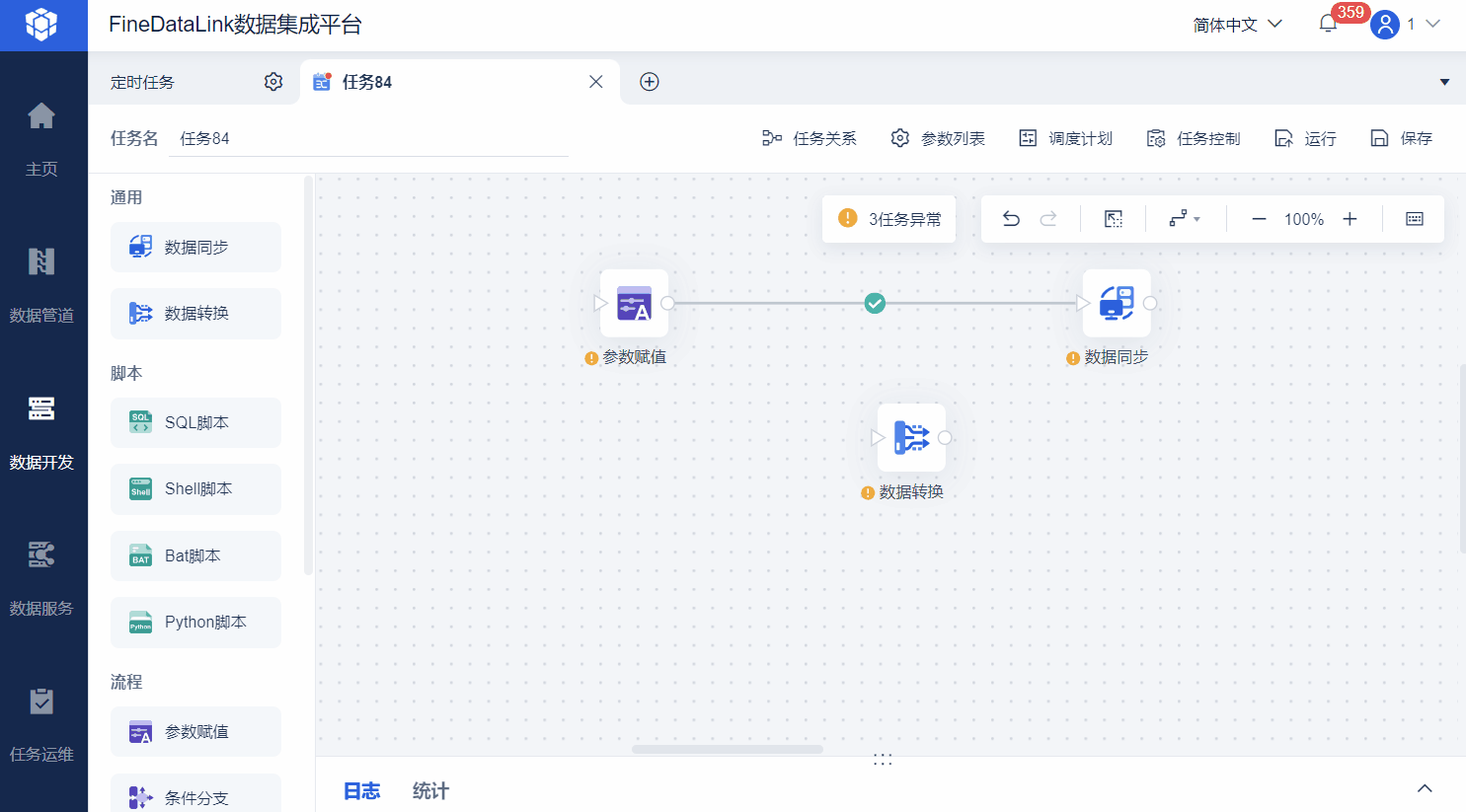The height and width of the screenshot is (812, 1466).
Task: Click the fit-to-screen canvas icon
Action: pyautogui.click(x=1114, y=219)
